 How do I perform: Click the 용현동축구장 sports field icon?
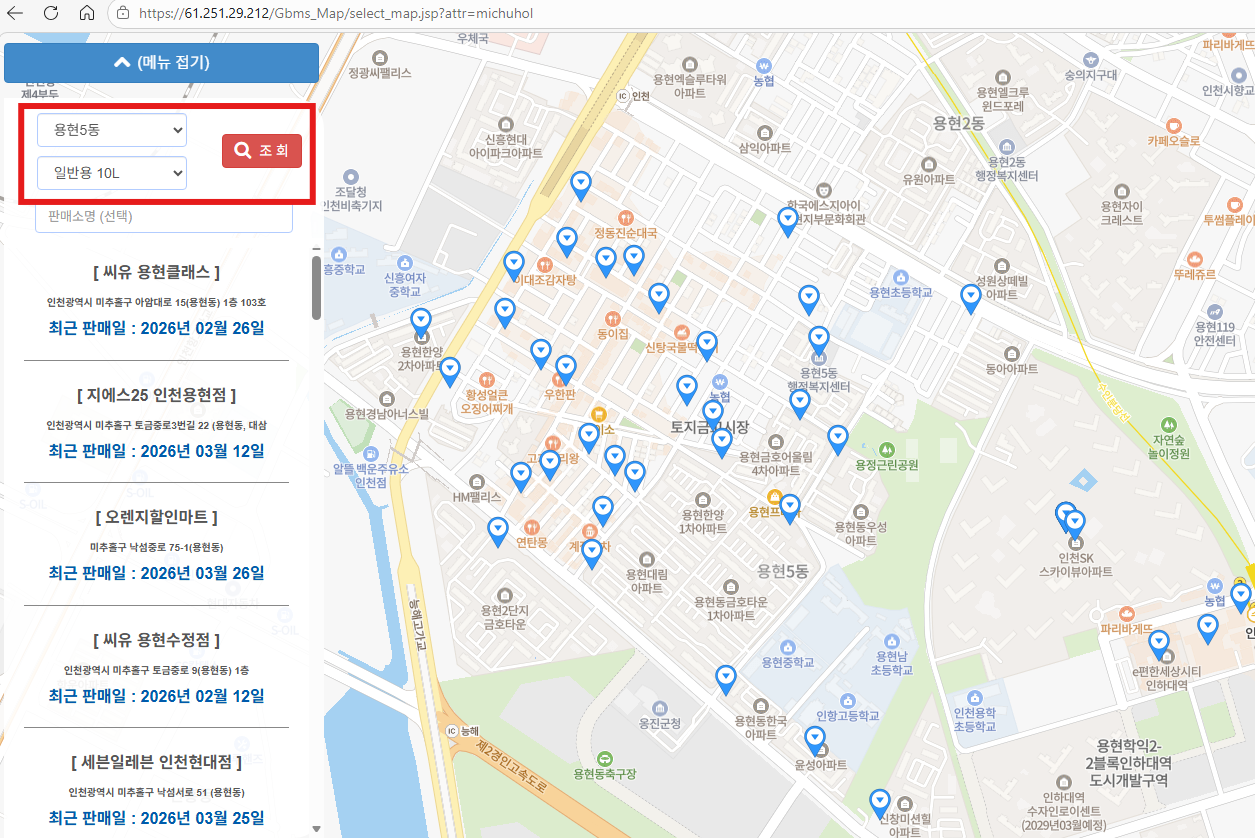point(604,757)
